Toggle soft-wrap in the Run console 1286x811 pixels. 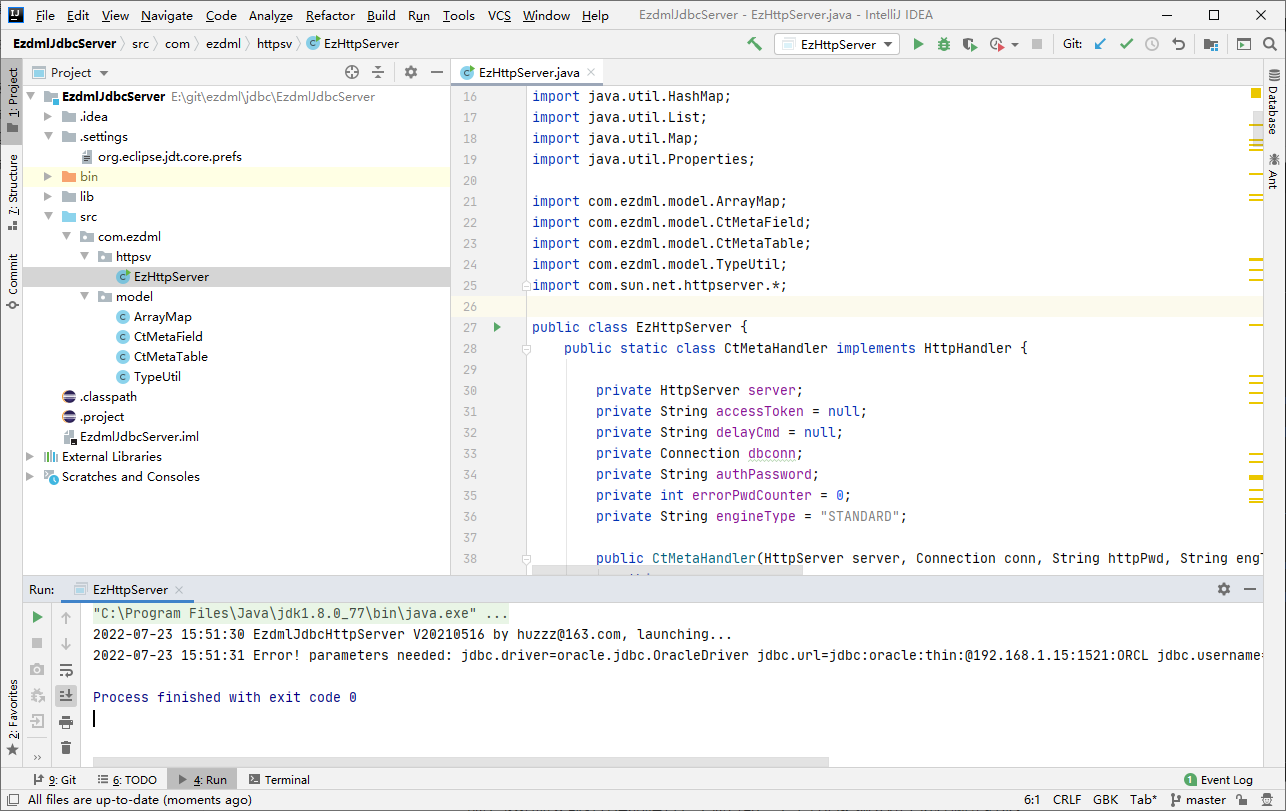[66, 670]
